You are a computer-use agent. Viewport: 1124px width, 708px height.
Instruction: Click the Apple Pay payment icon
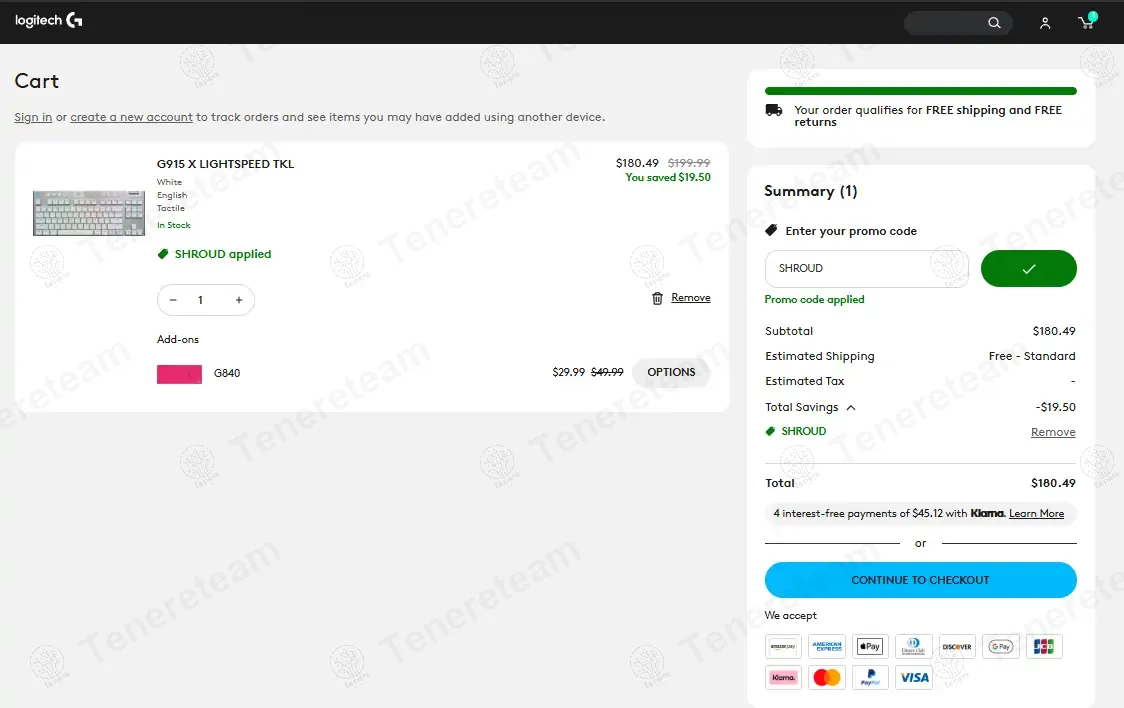click(x=870, y=646)
